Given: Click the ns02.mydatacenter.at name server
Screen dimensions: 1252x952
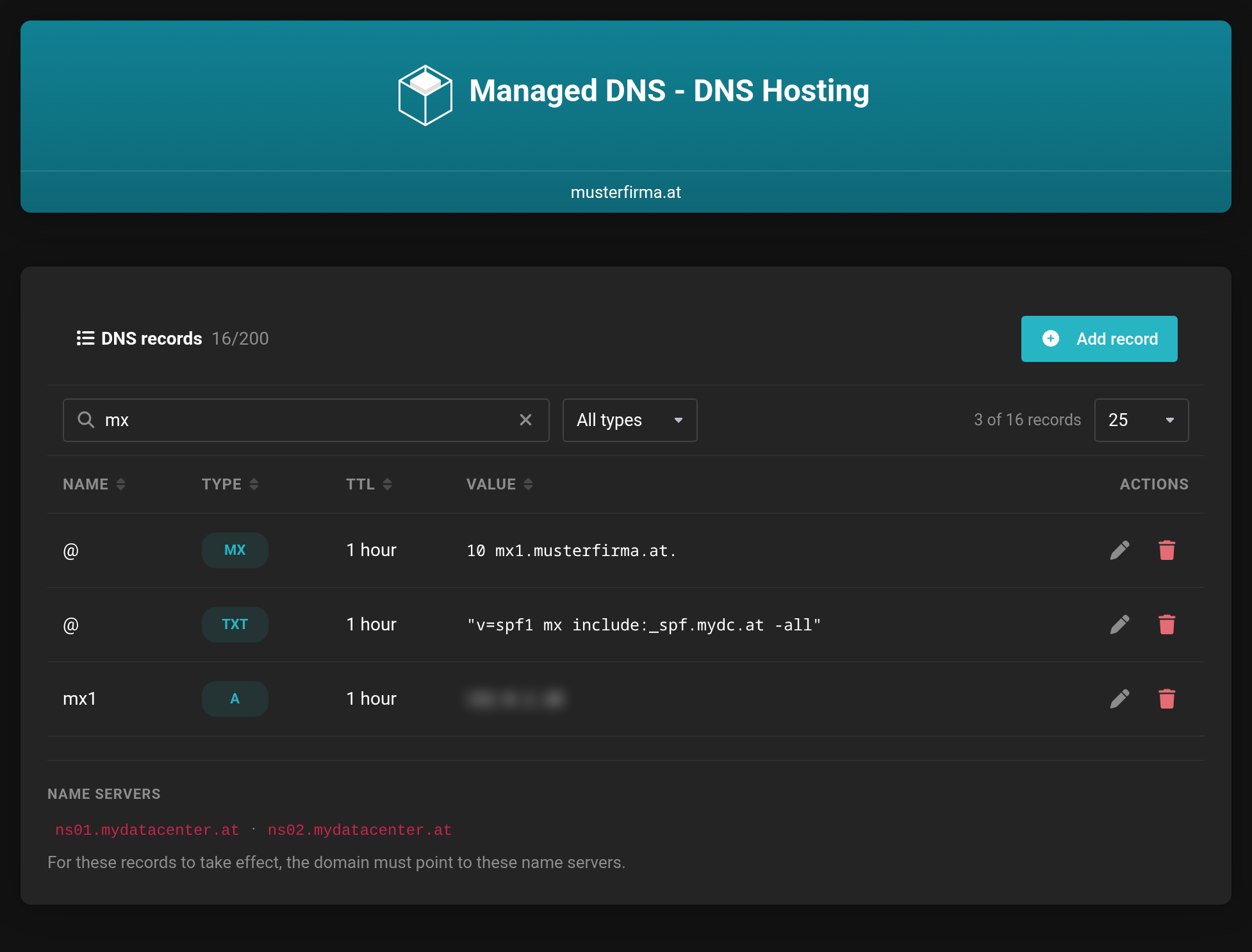Looking at the screenshot, I should [359, 830].
